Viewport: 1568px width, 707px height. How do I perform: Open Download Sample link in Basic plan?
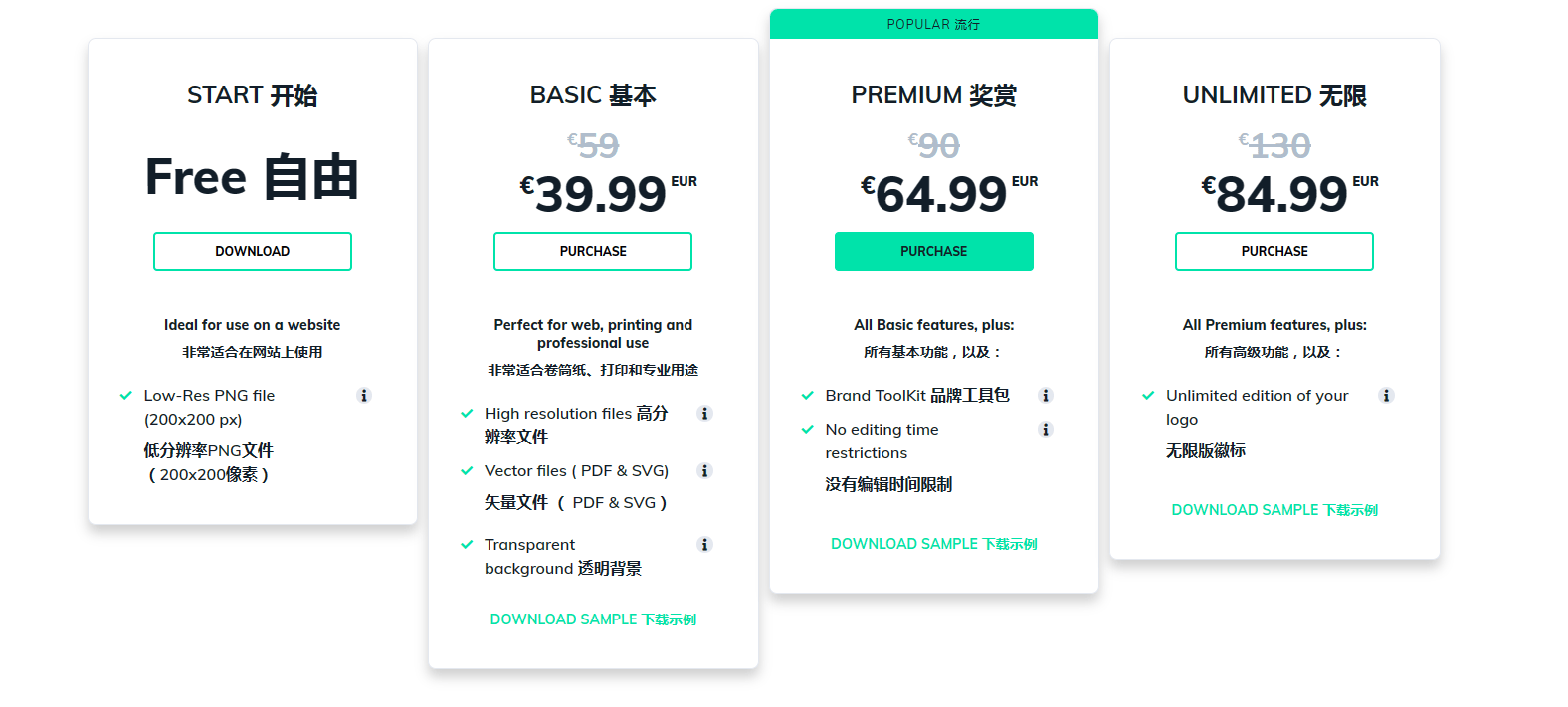click(593, 619)
